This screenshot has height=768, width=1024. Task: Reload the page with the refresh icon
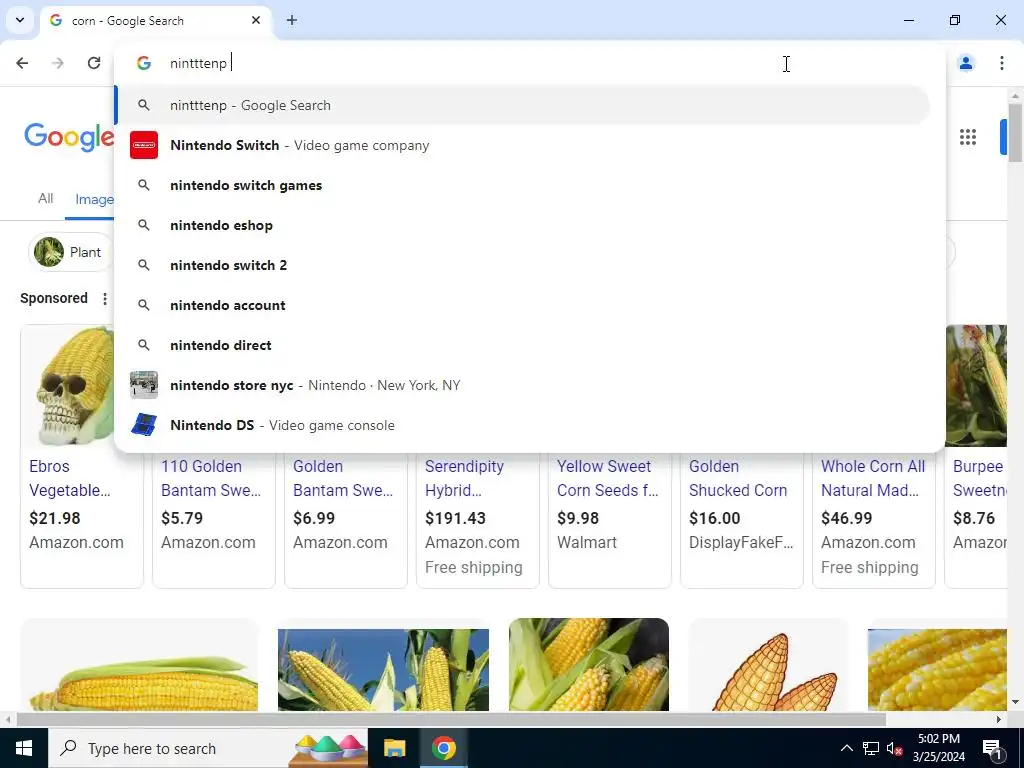click(94, 63)
